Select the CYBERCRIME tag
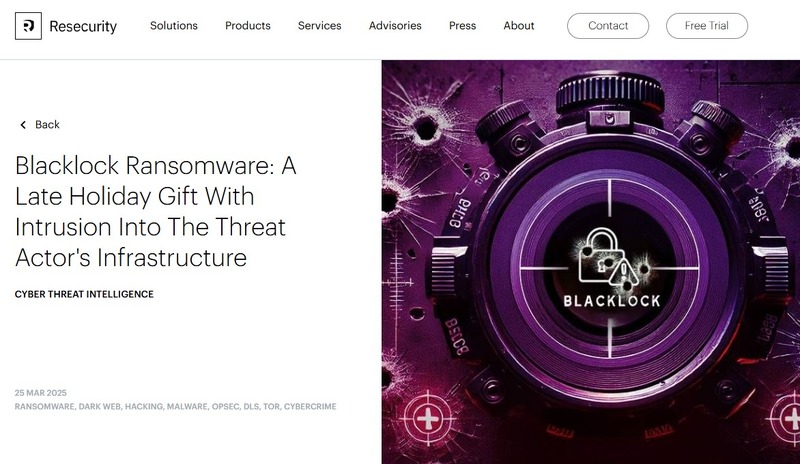Screen dimensions: 800x464 click(x=310, y=407)
